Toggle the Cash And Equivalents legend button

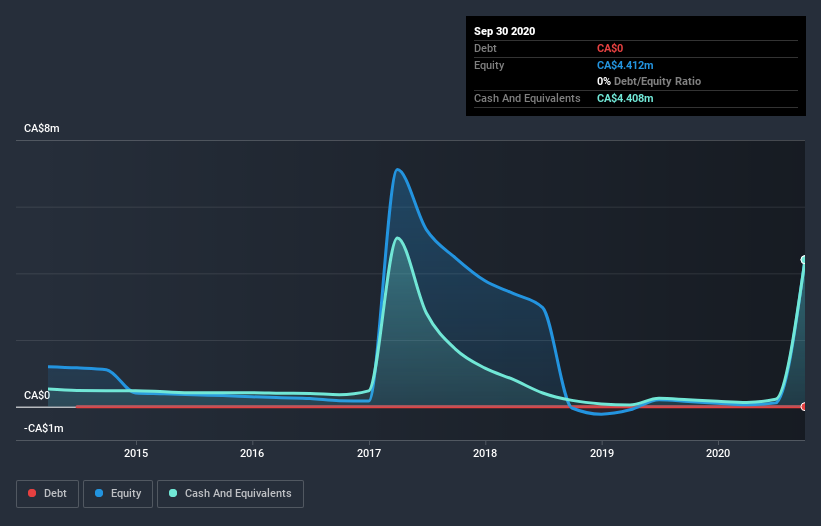230,494
